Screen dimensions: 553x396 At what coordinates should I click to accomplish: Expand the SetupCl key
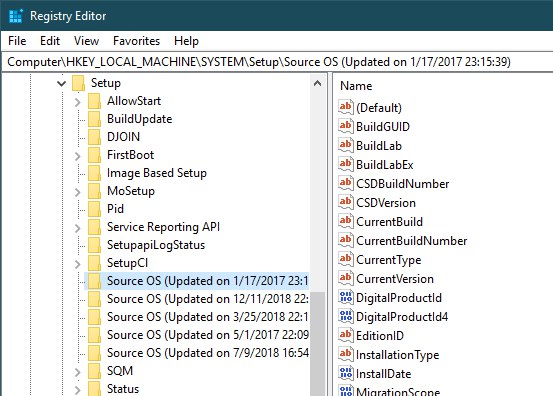tap(78, 264)
